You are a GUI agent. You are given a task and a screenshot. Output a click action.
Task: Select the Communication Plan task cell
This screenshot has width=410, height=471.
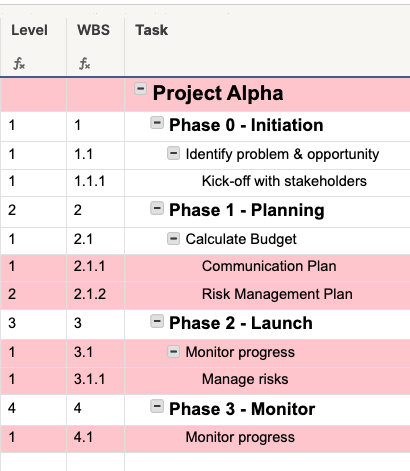(267, 268)
